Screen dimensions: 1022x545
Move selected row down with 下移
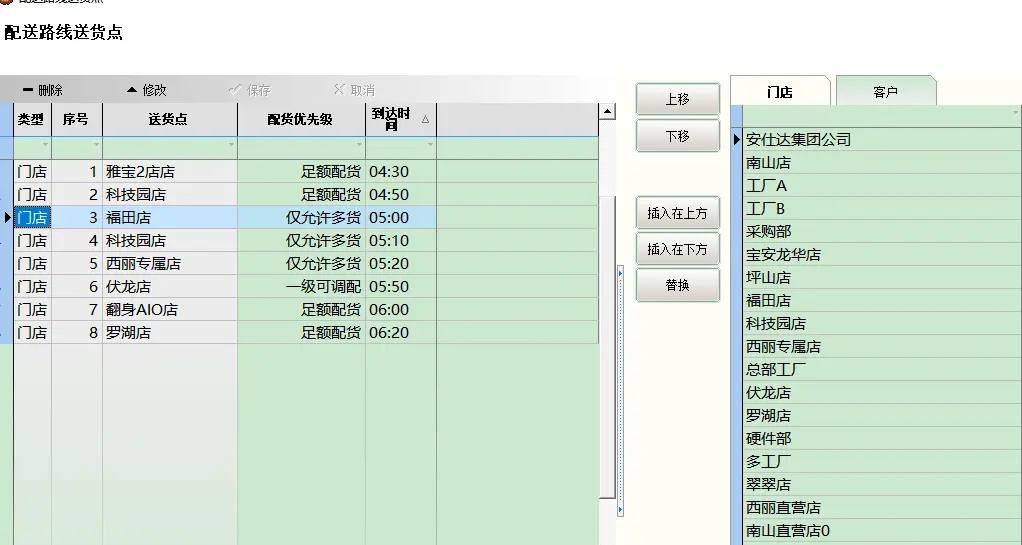point(678,136)
